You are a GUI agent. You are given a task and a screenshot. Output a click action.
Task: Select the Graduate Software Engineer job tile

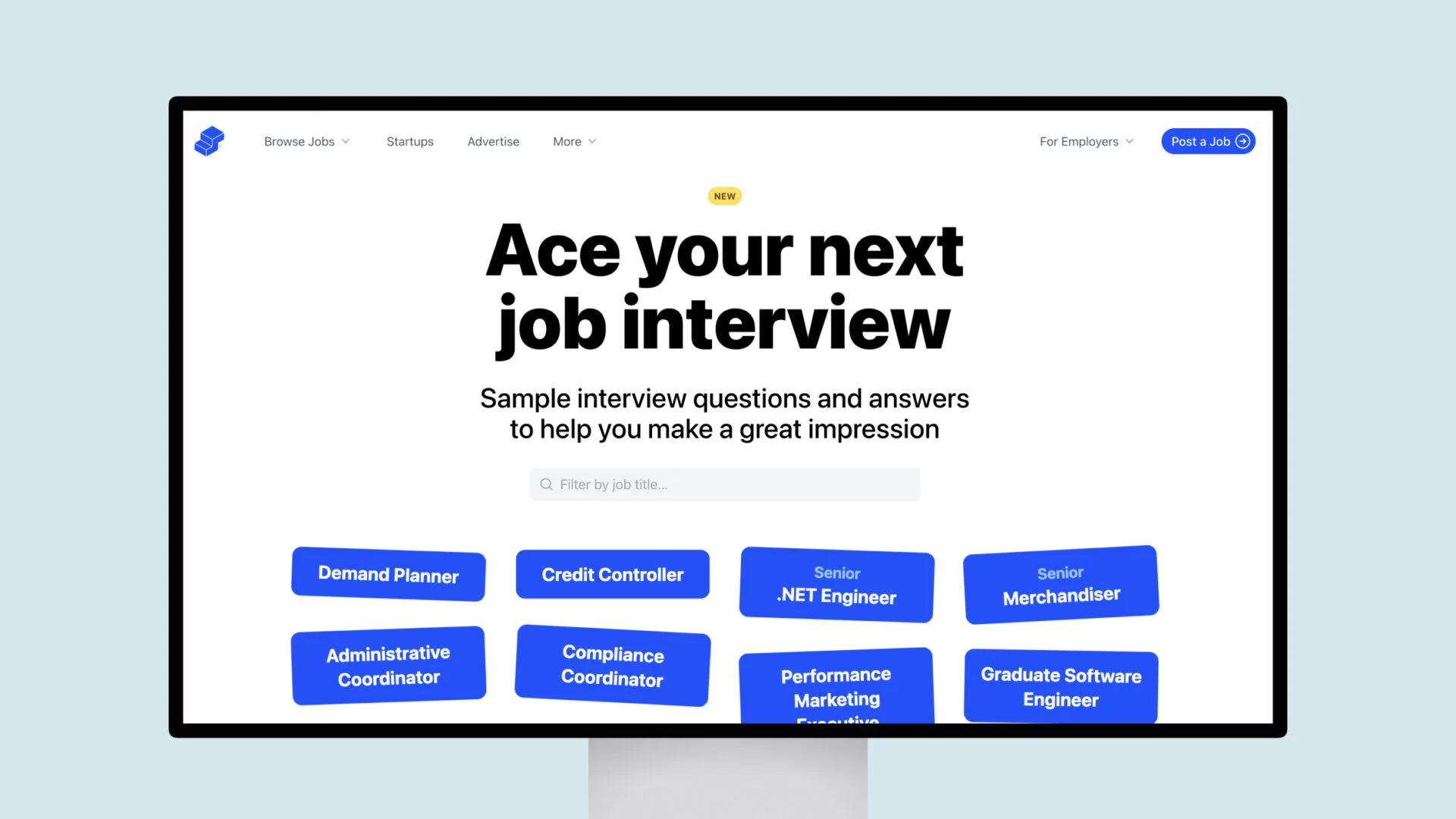(1060, 688)
